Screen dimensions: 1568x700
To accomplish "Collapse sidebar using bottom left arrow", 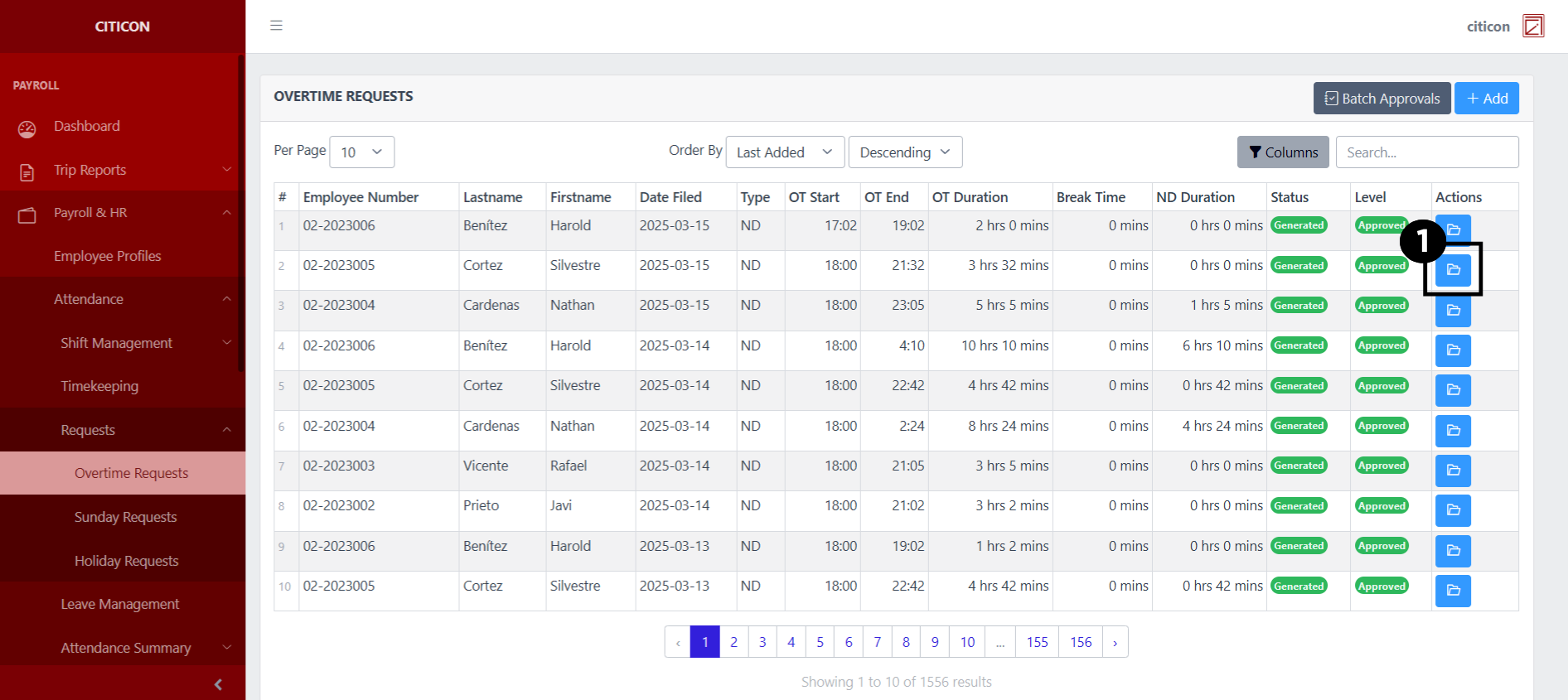I will point(218,684).
